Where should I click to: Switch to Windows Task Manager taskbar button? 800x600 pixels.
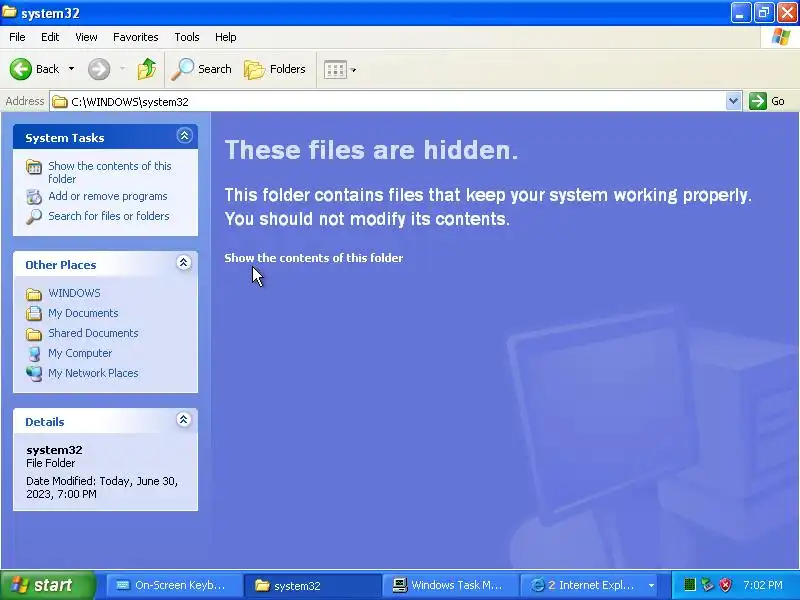click(x=449, y=585)
